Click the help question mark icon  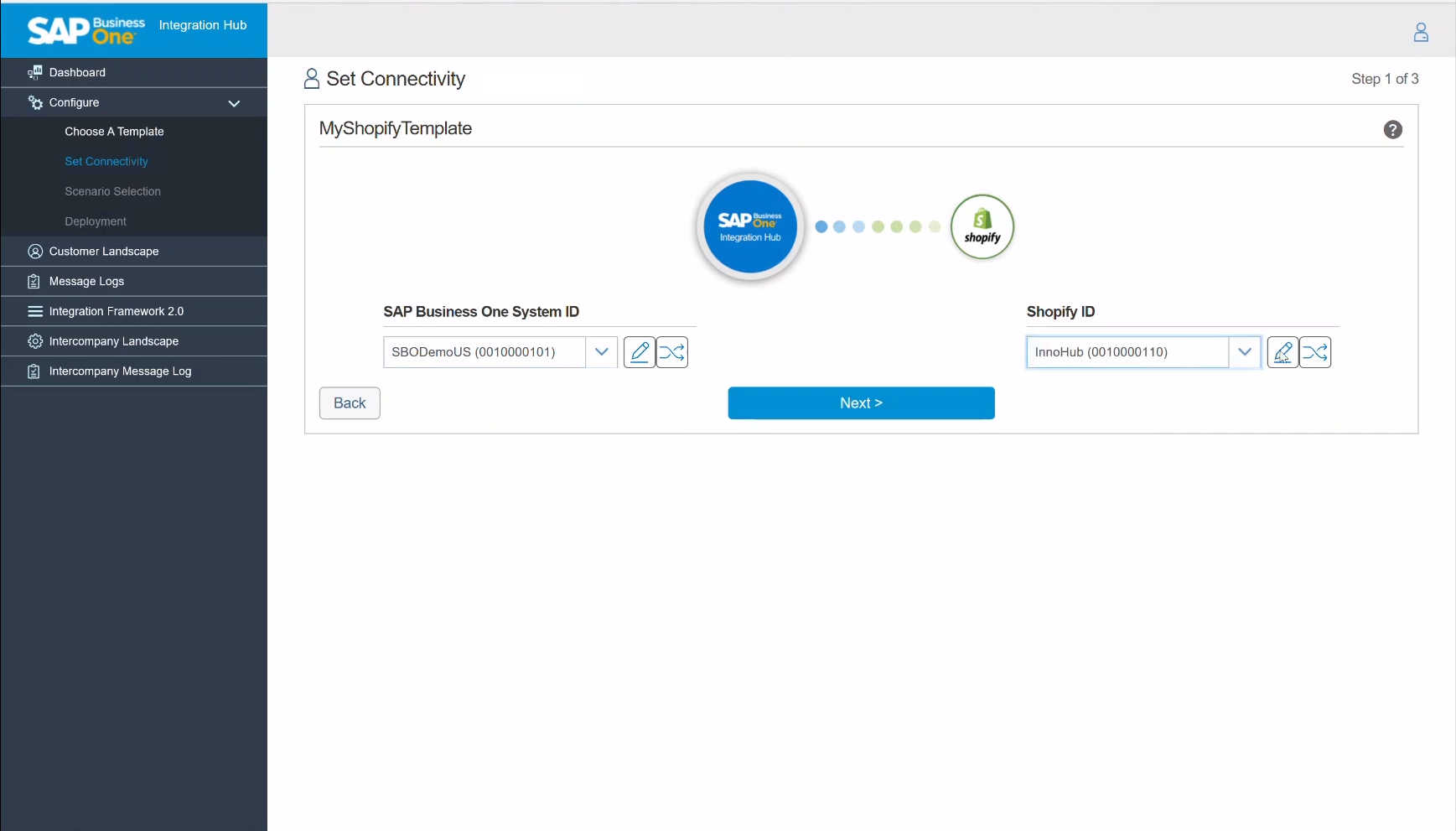pyautogui.click(x=1392, y=130)
